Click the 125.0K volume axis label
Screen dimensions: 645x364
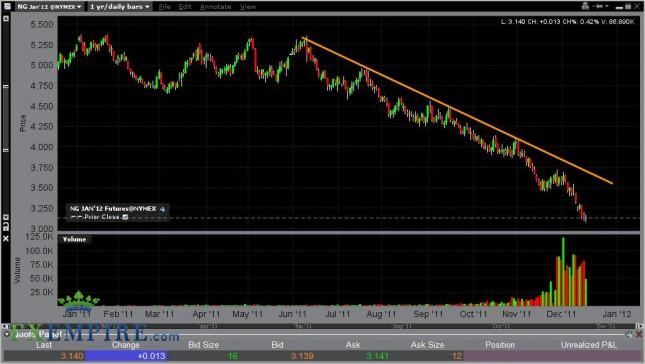click(x=39, y=236)
